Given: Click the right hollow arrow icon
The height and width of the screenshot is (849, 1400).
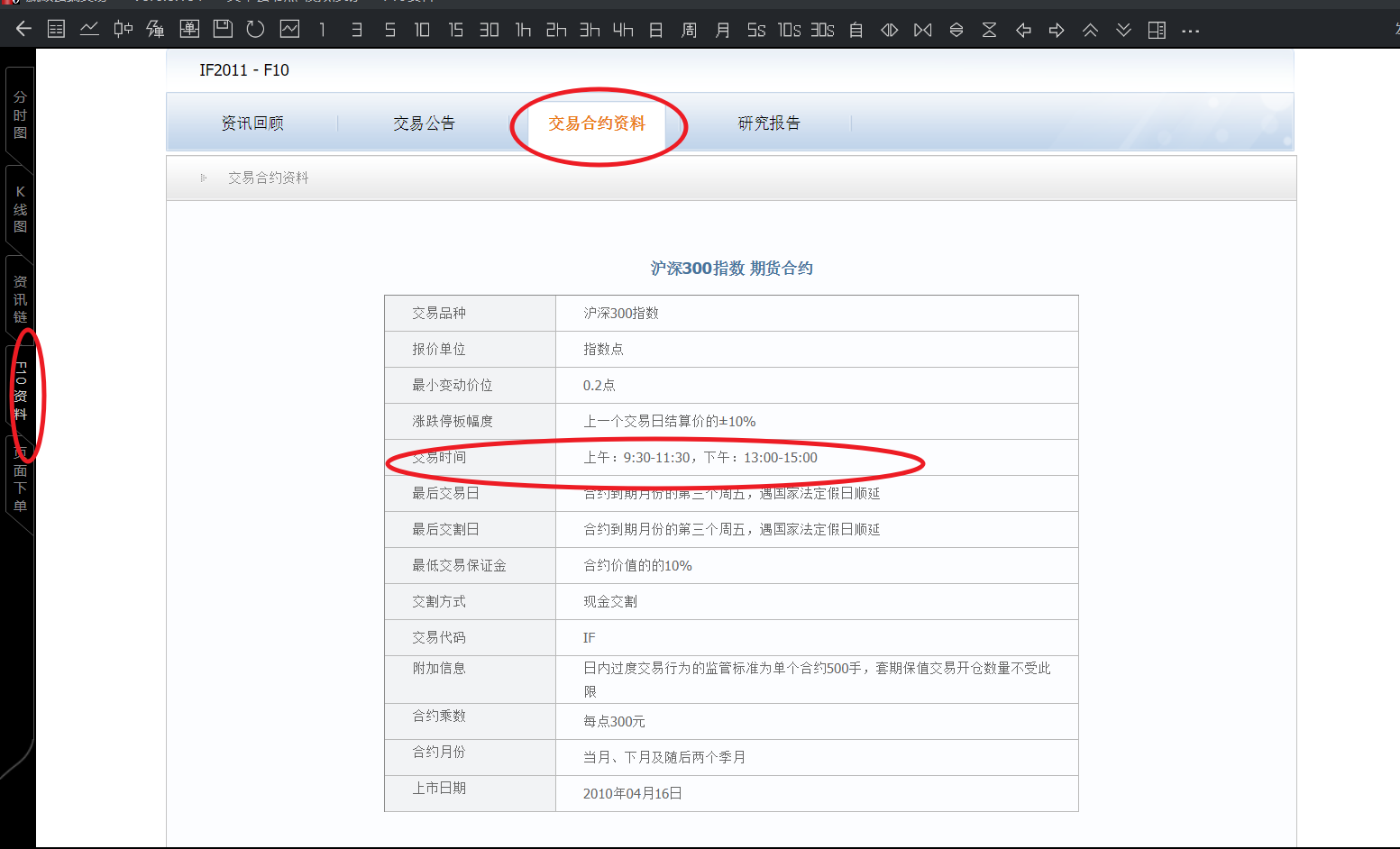Looking at the screenshot, I should [x=1057, y=31].
